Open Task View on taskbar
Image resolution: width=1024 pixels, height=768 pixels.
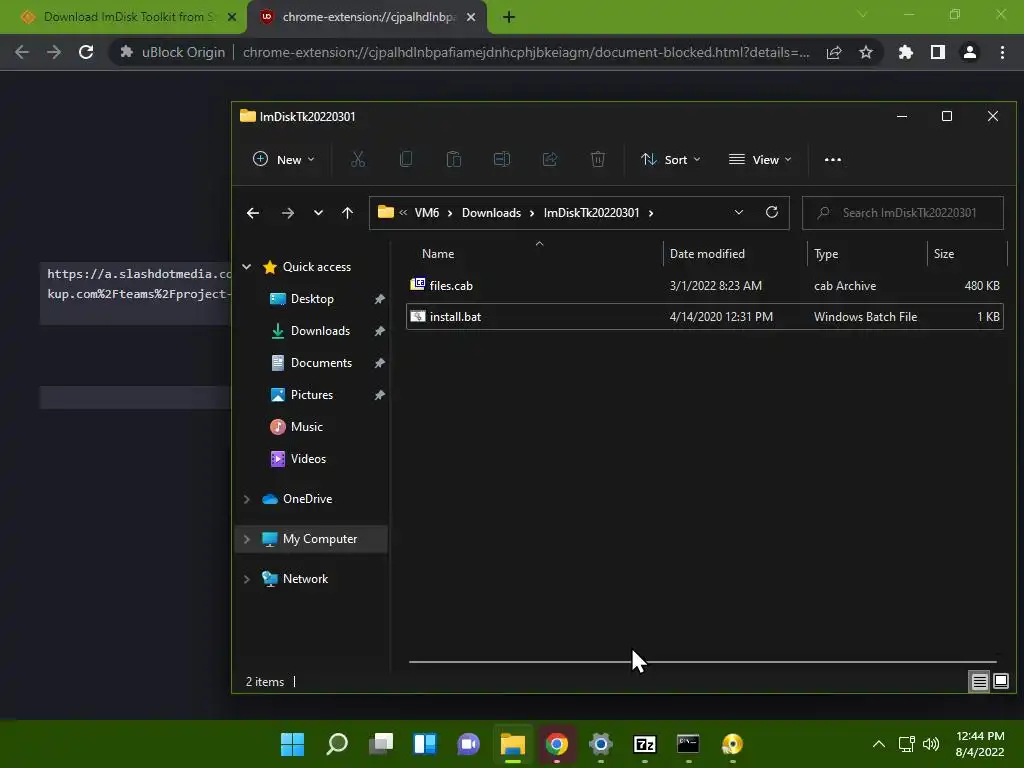[381, 744]
